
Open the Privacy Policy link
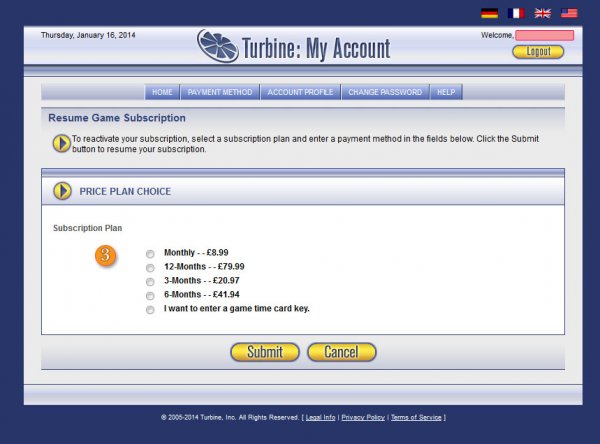click(363, 418)
